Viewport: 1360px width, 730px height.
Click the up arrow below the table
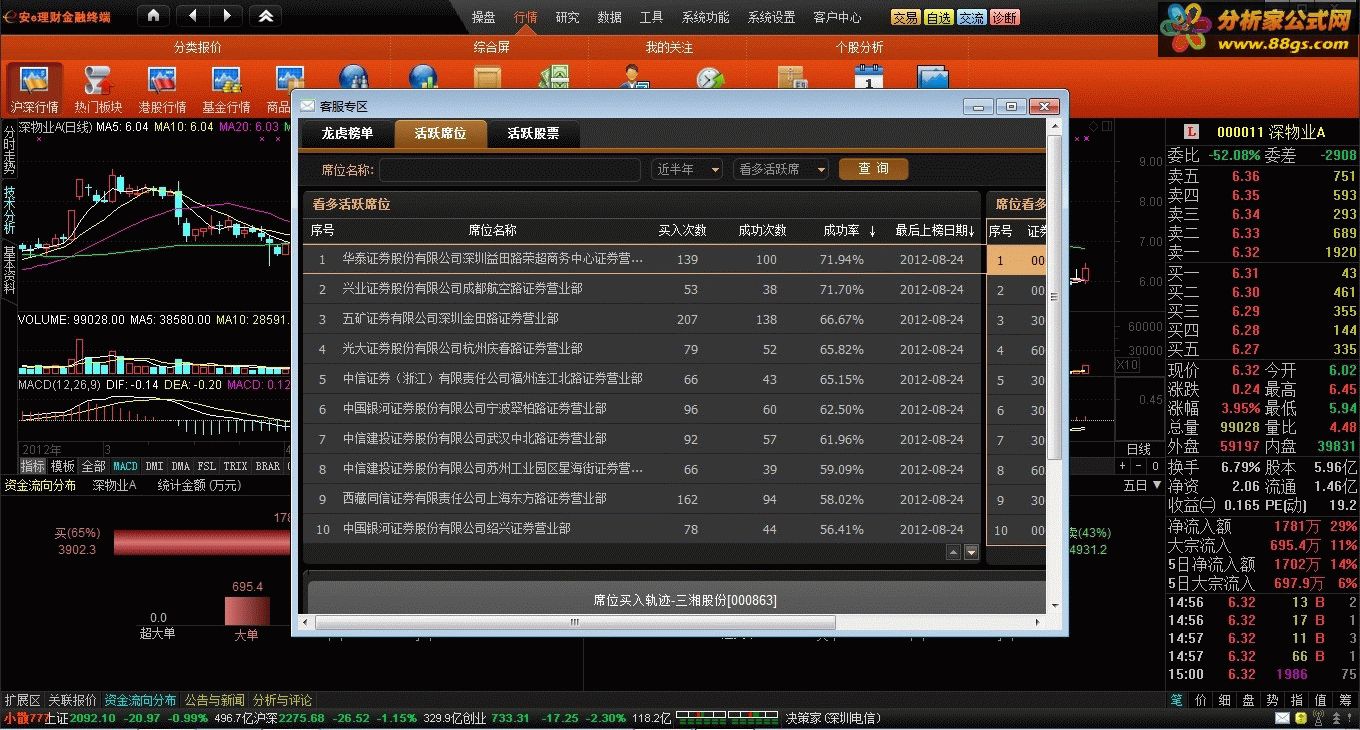click(x=953, y=552)
